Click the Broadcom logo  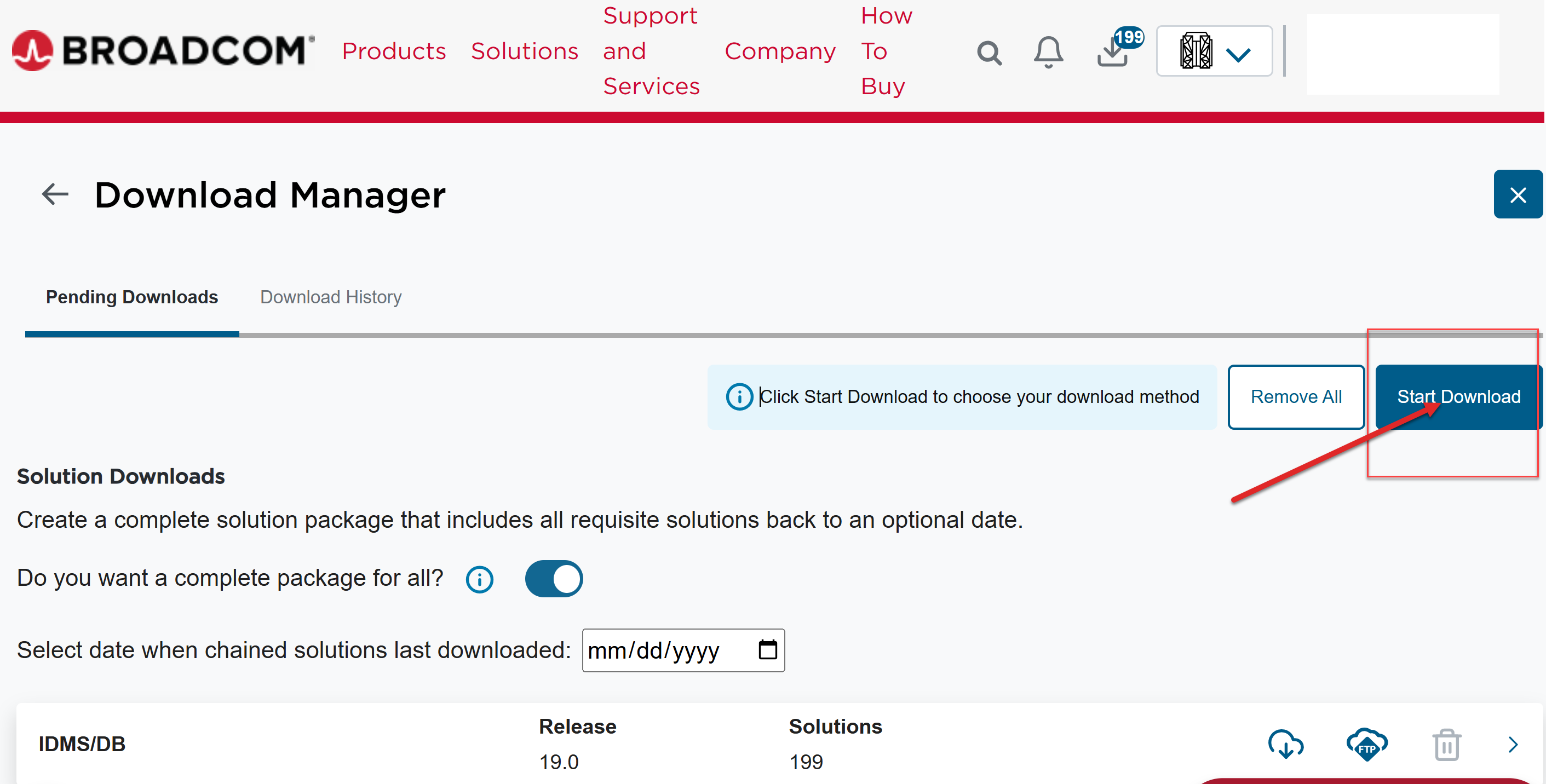(162, 50)
